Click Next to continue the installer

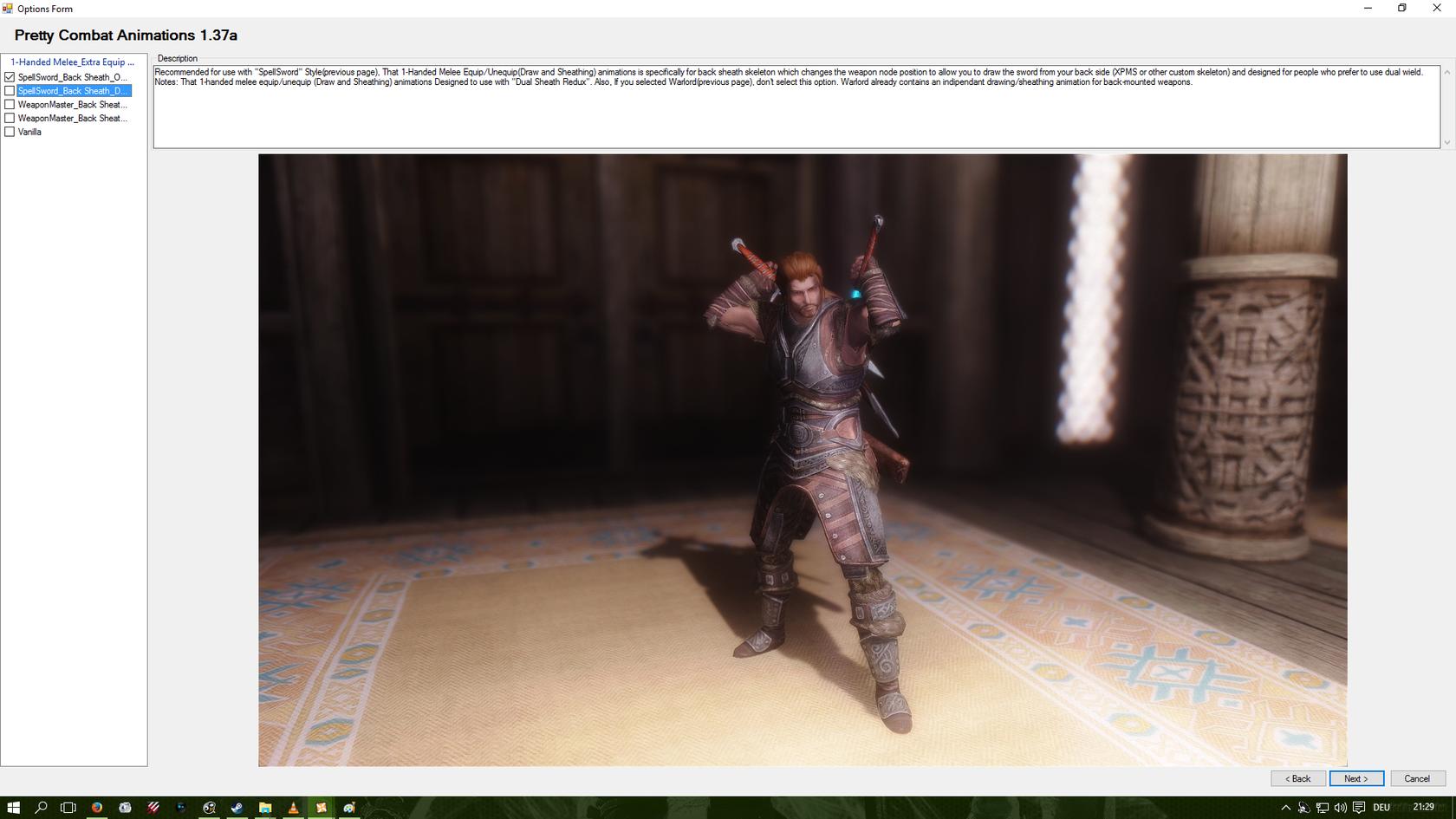coord(1355,778)
